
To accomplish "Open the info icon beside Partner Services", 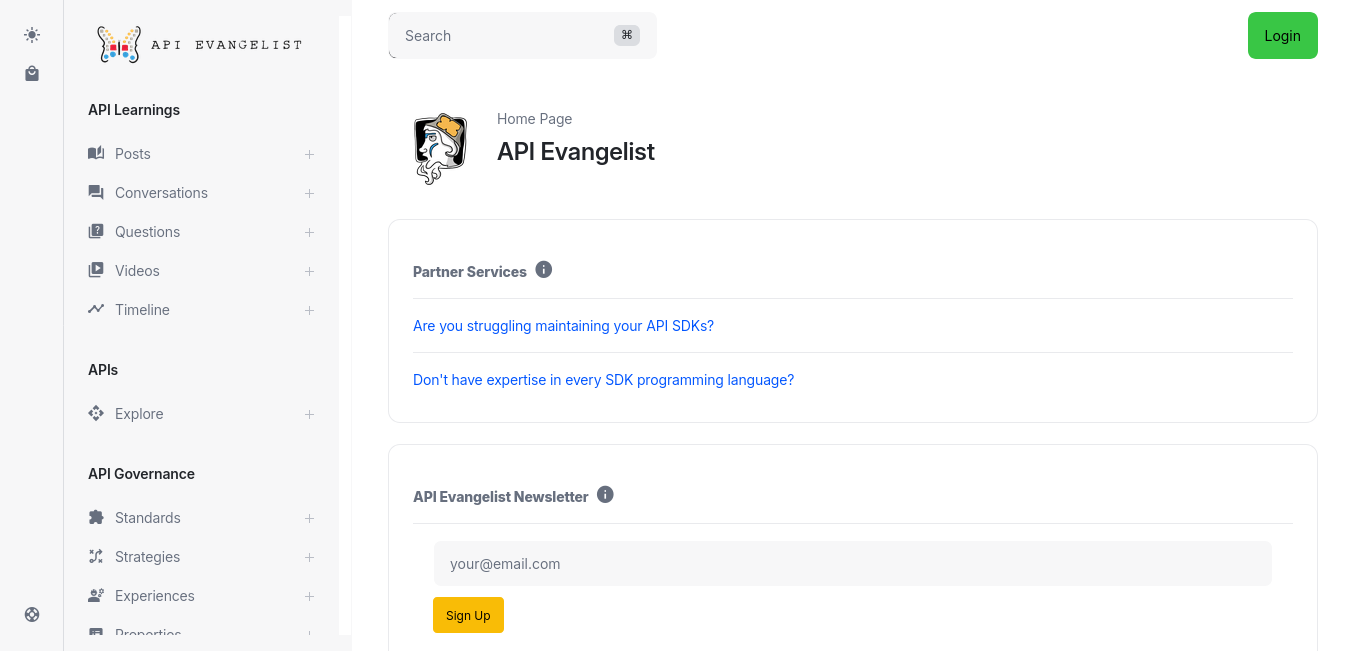I will coord(544,270).
